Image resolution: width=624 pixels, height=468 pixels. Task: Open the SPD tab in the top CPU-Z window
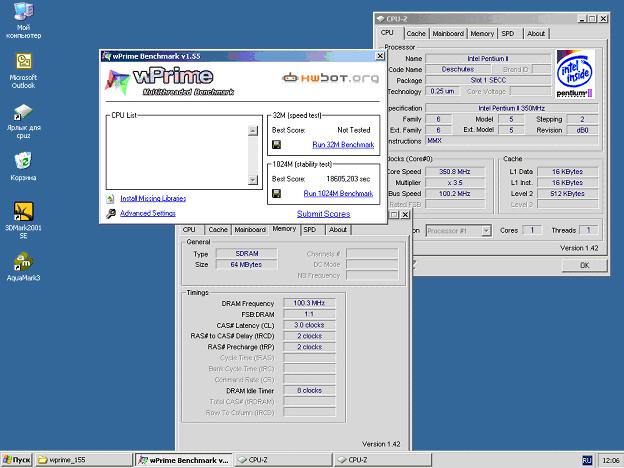[x=508, y=34]
